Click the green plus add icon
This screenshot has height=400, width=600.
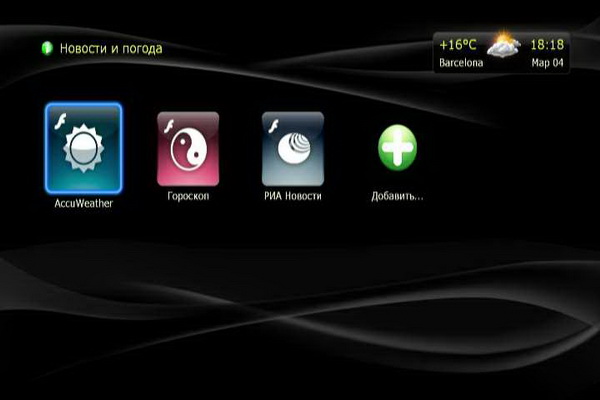397,148
